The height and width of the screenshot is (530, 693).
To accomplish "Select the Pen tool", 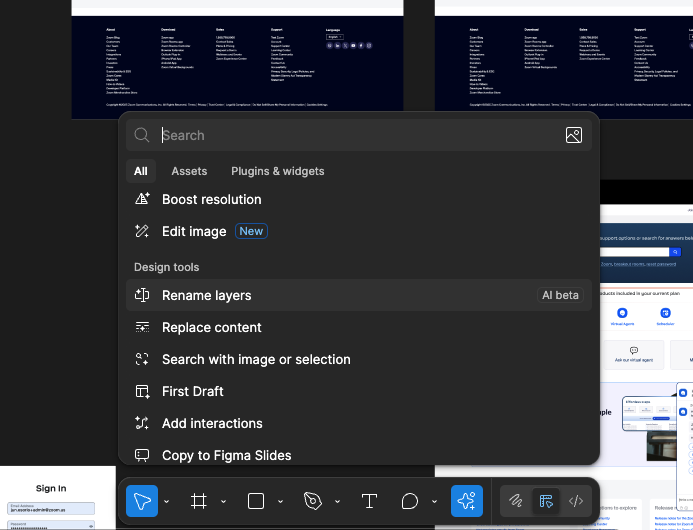I will click(x=313, y=501).
